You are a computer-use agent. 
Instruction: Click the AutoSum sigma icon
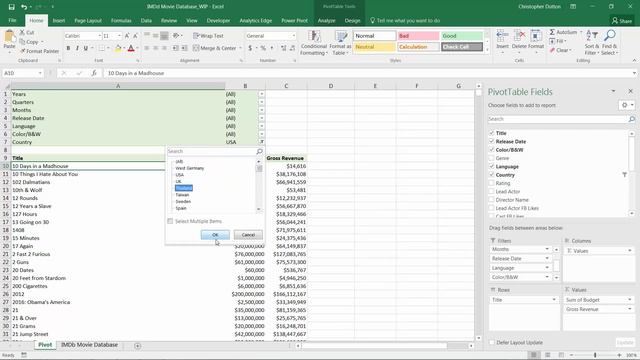pyautogui.click(x=552, y=32)
